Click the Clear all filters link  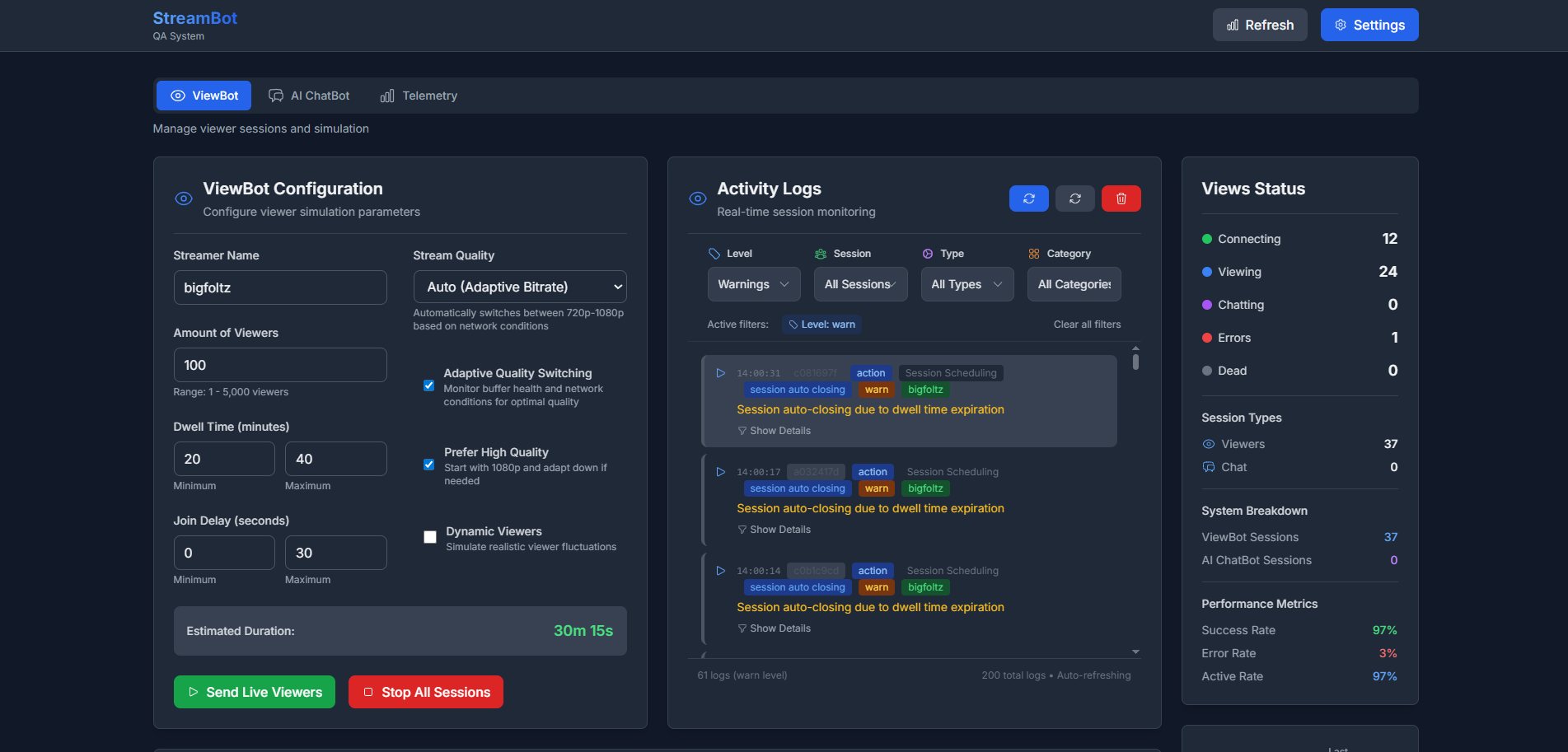tap(1087, 325)
